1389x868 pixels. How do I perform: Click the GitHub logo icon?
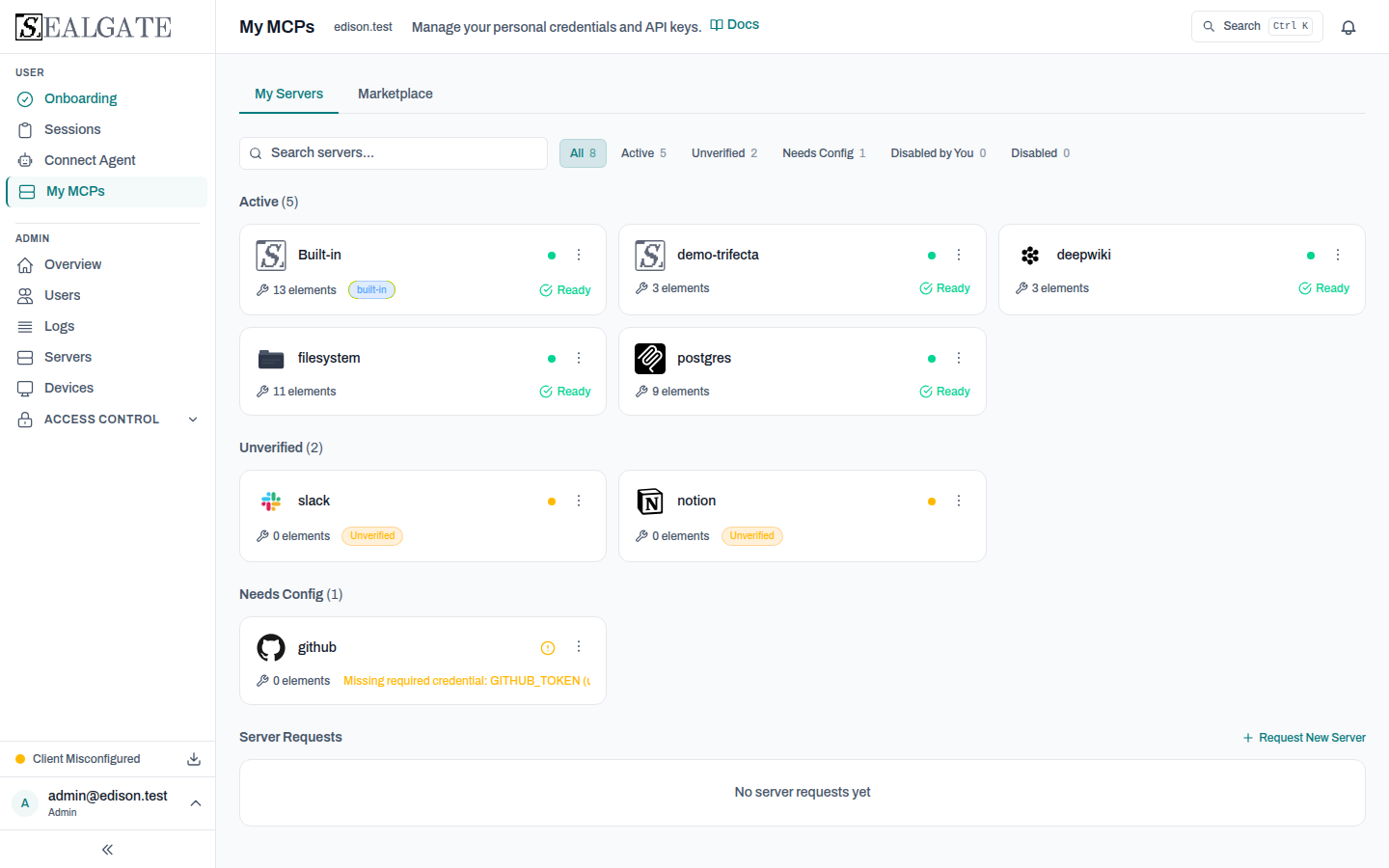(271, 647)
